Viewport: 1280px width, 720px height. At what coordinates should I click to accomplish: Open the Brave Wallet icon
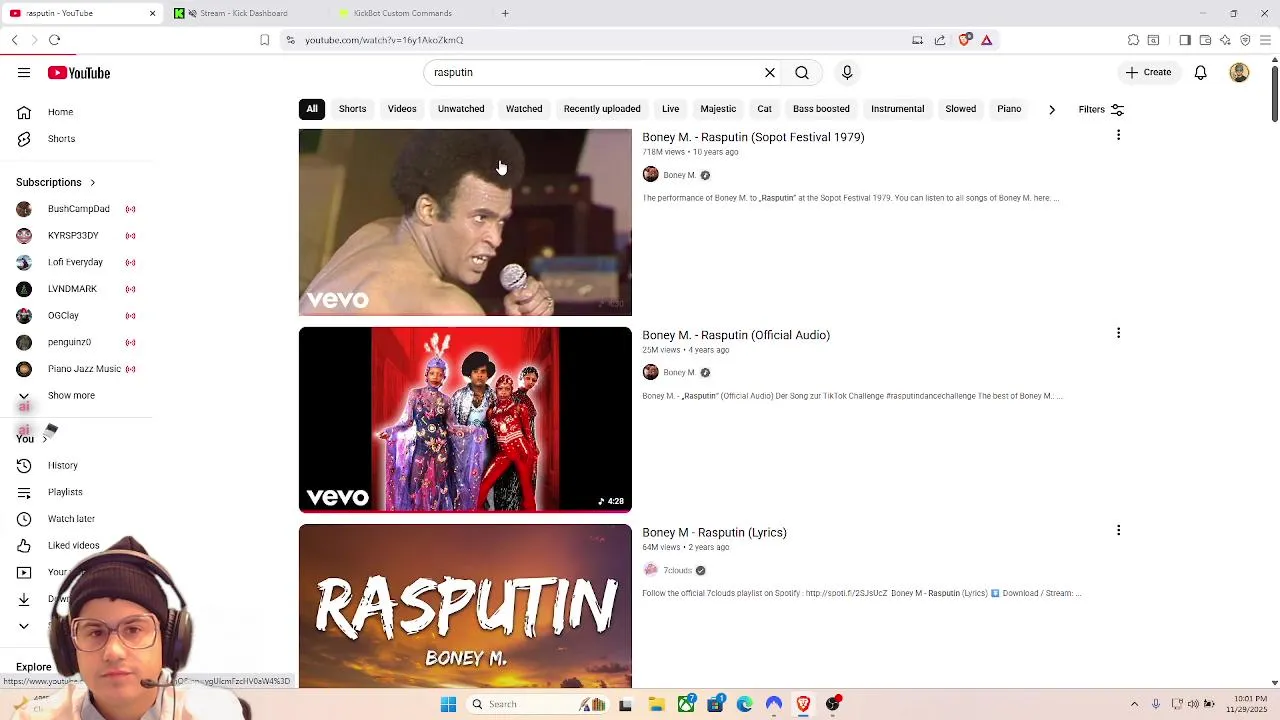pos(1205,40)
